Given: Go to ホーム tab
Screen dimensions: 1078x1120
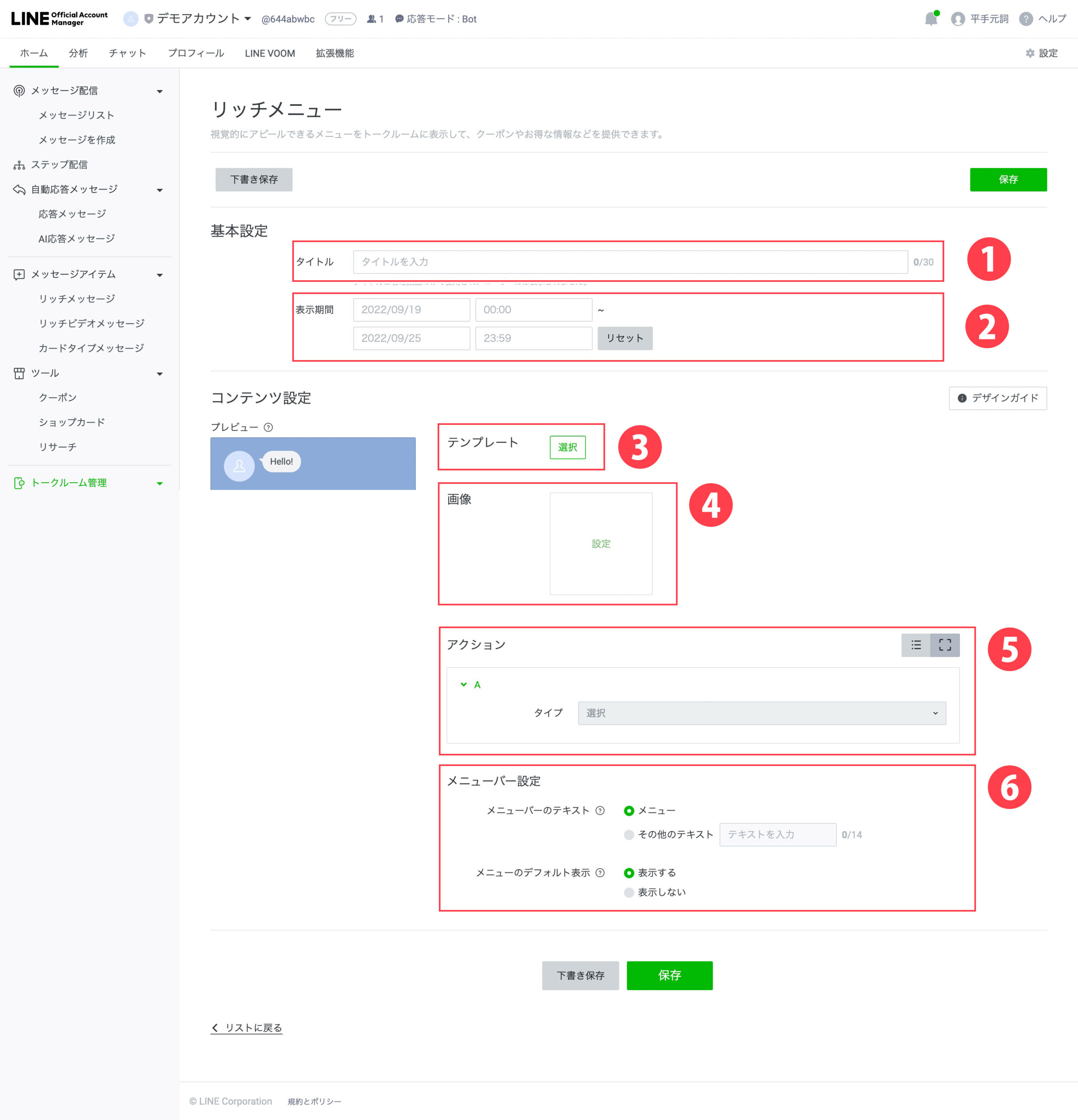Looking at the screenshot, I should (34, 53).
